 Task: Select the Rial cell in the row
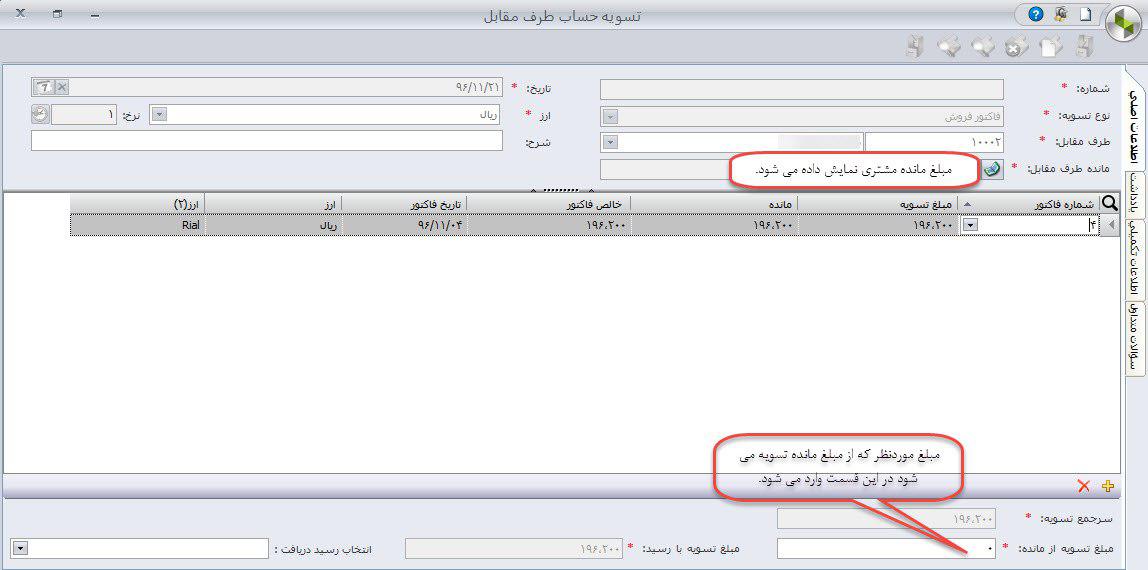[137, 225]
